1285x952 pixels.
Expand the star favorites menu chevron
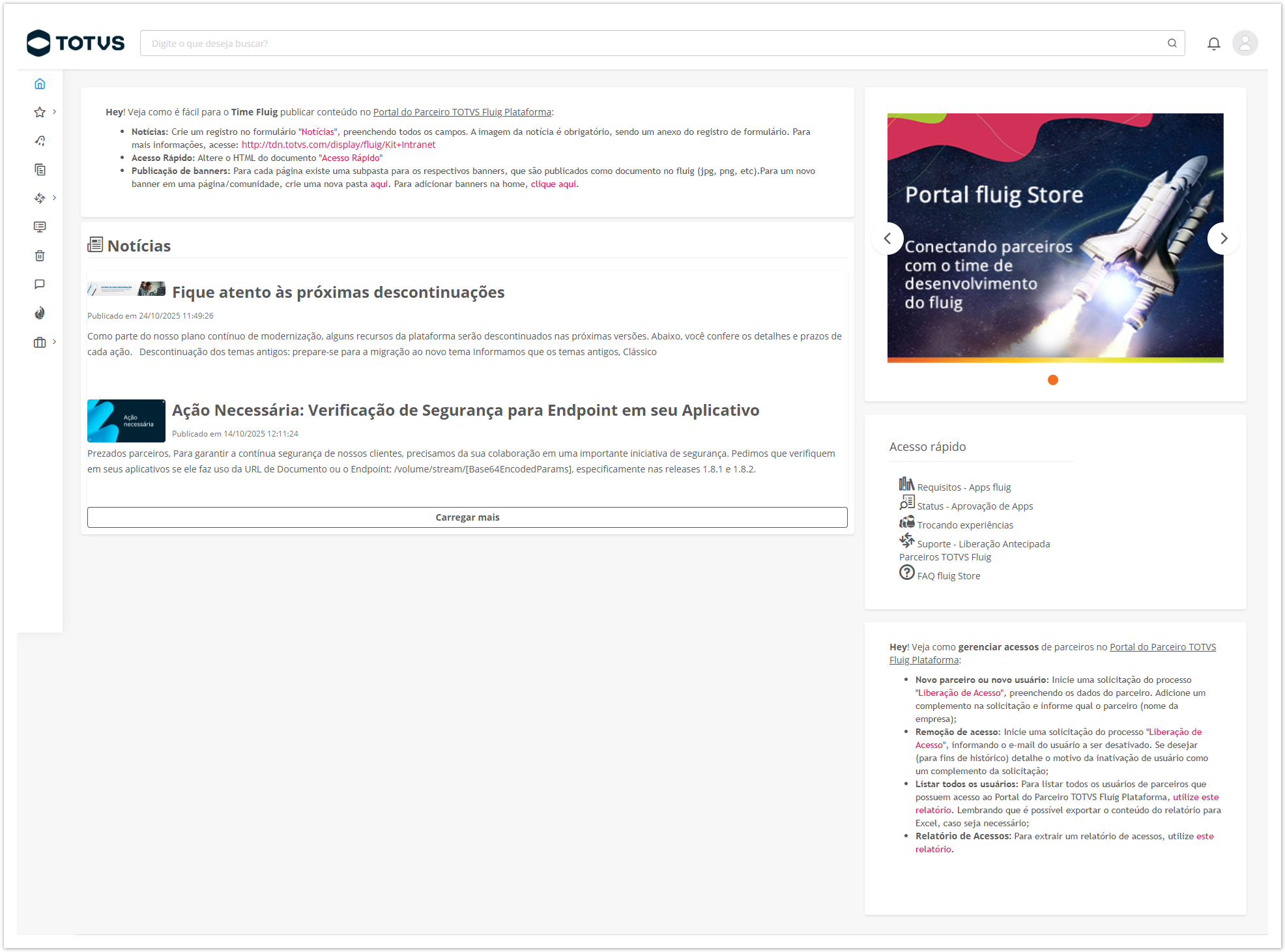[55, 112]
